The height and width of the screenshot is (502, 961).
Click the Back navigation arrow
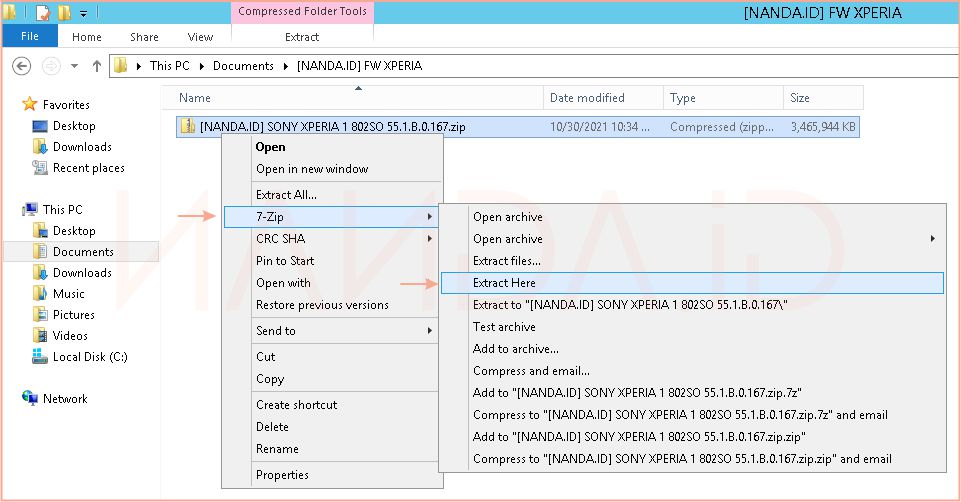pyautogui.click(x=23, y=66)
